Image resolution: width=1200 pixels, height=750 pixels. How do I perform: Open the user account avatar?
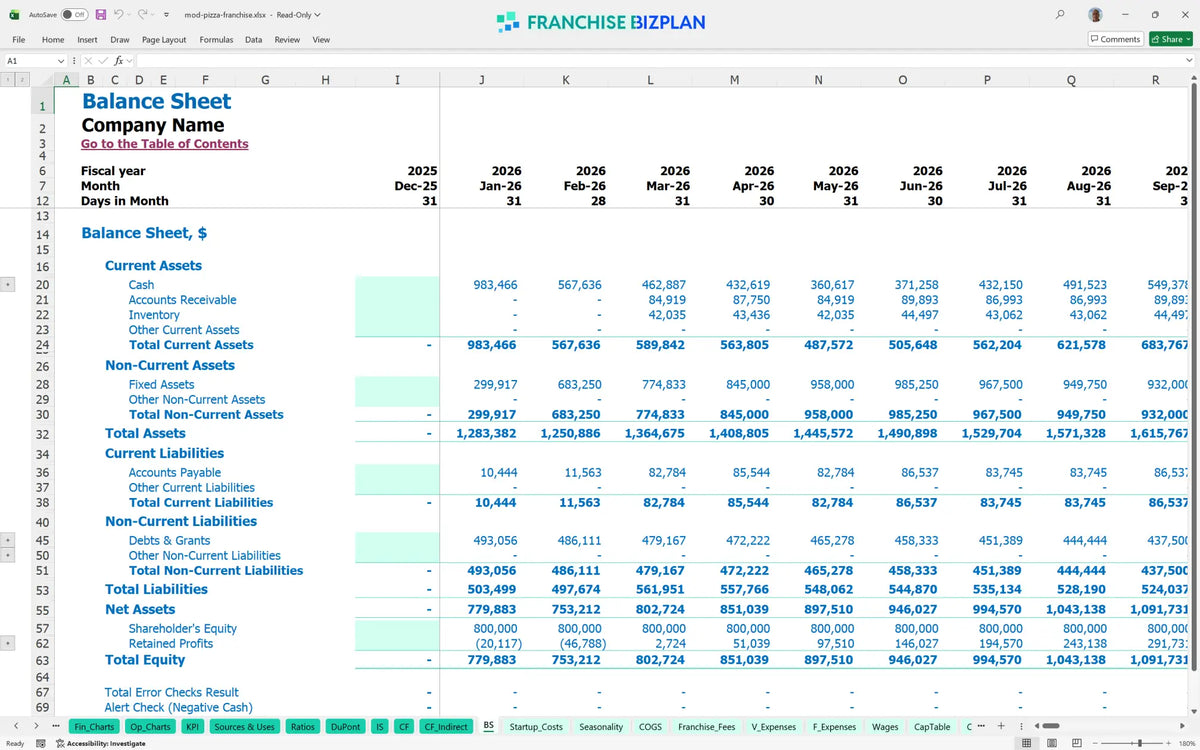(1096, 15)
